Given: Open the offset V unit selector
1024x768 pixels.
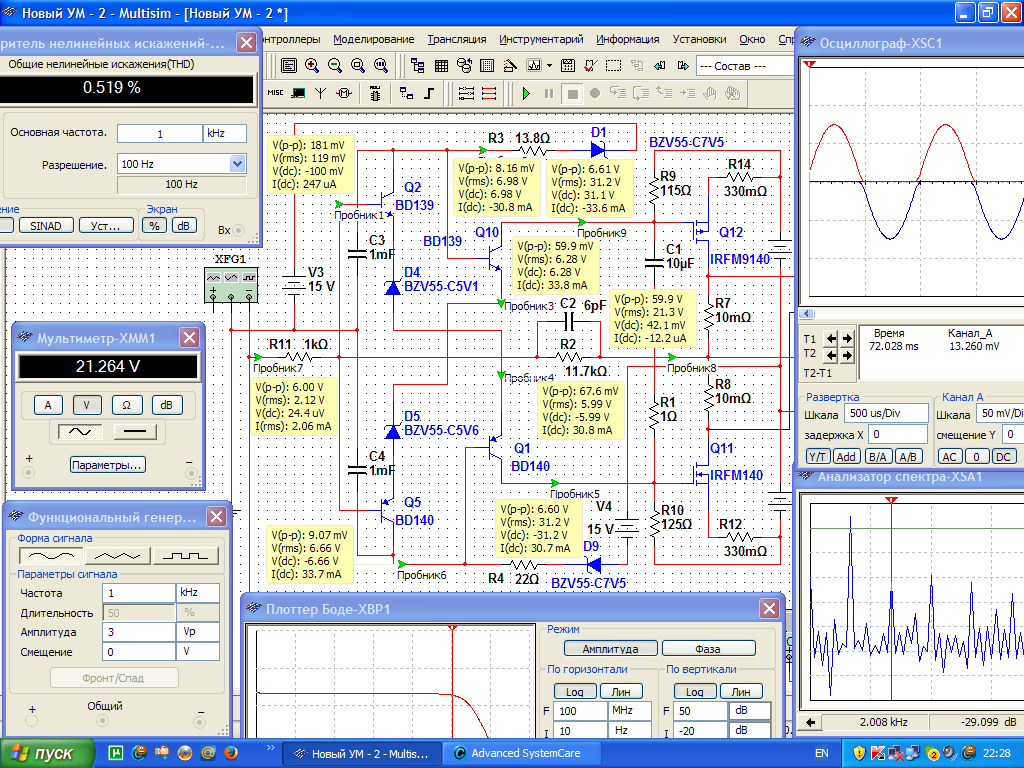Looking at the screenshot, I should click(198, 652).
